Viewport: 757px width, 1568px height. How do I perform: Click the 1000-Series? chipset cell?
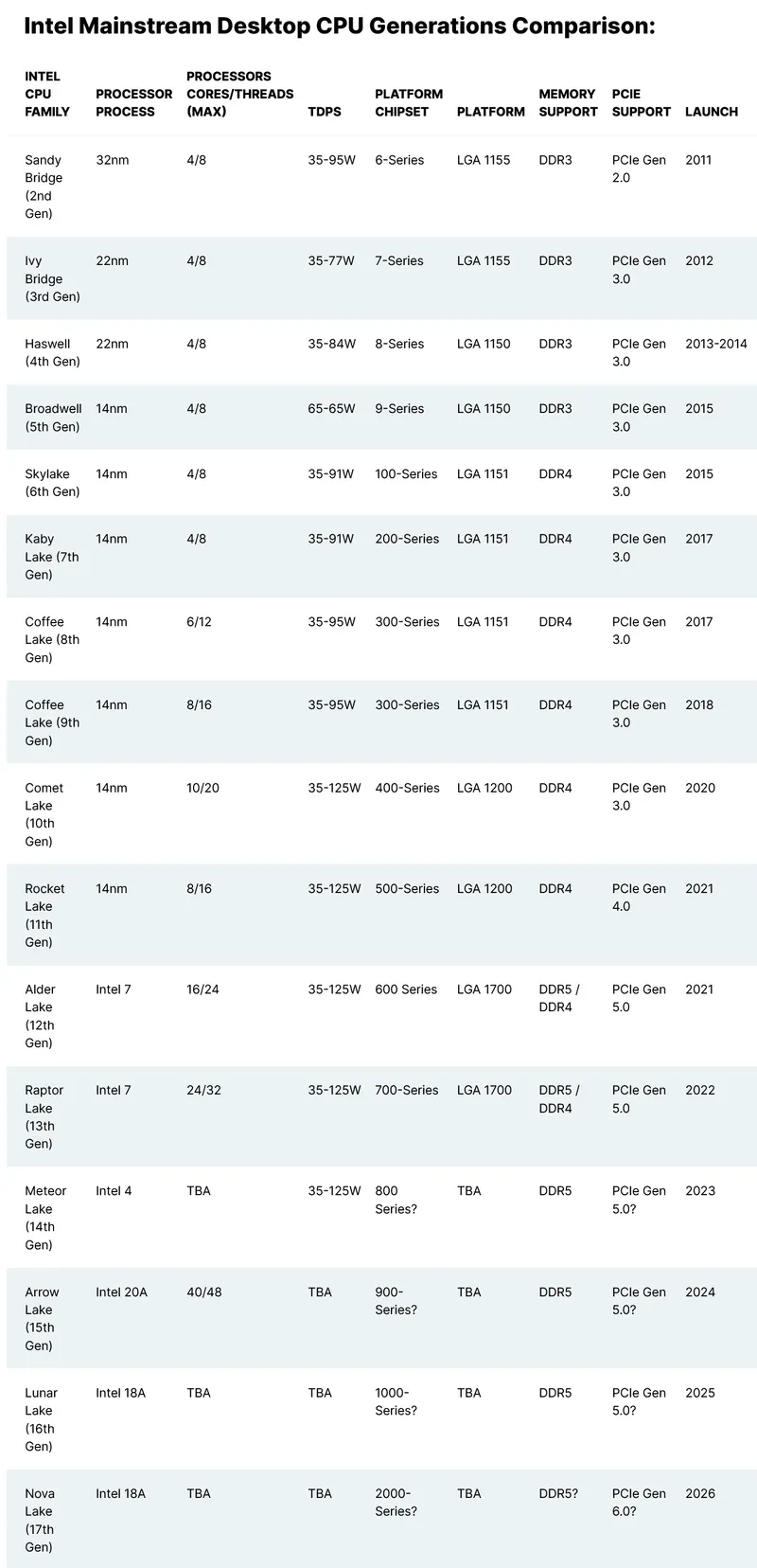pyautogui.click(x=396, y=1401)
